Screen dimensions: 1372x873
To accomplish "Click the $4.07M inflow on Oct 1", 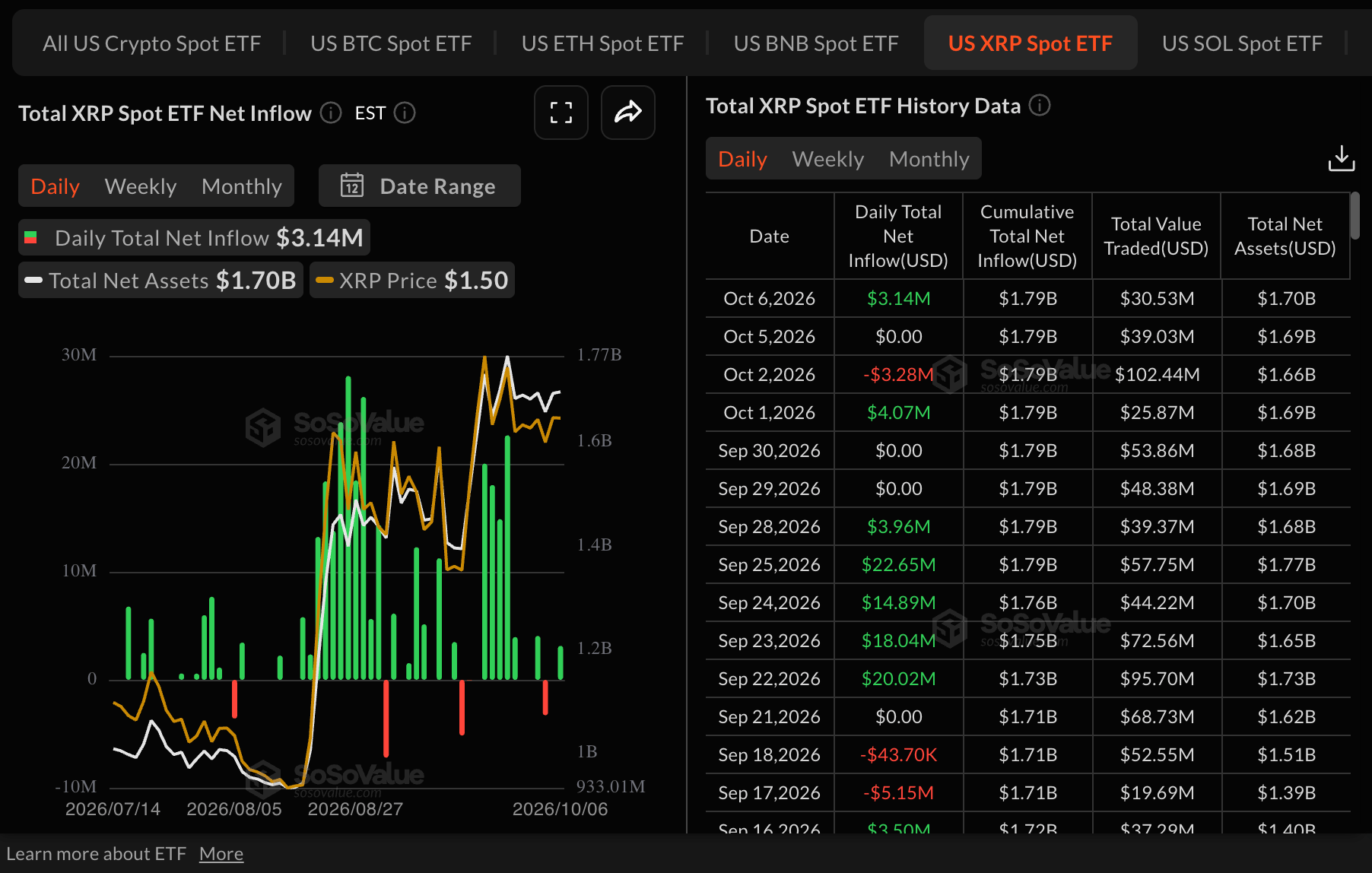I will (x=898, y=413).
